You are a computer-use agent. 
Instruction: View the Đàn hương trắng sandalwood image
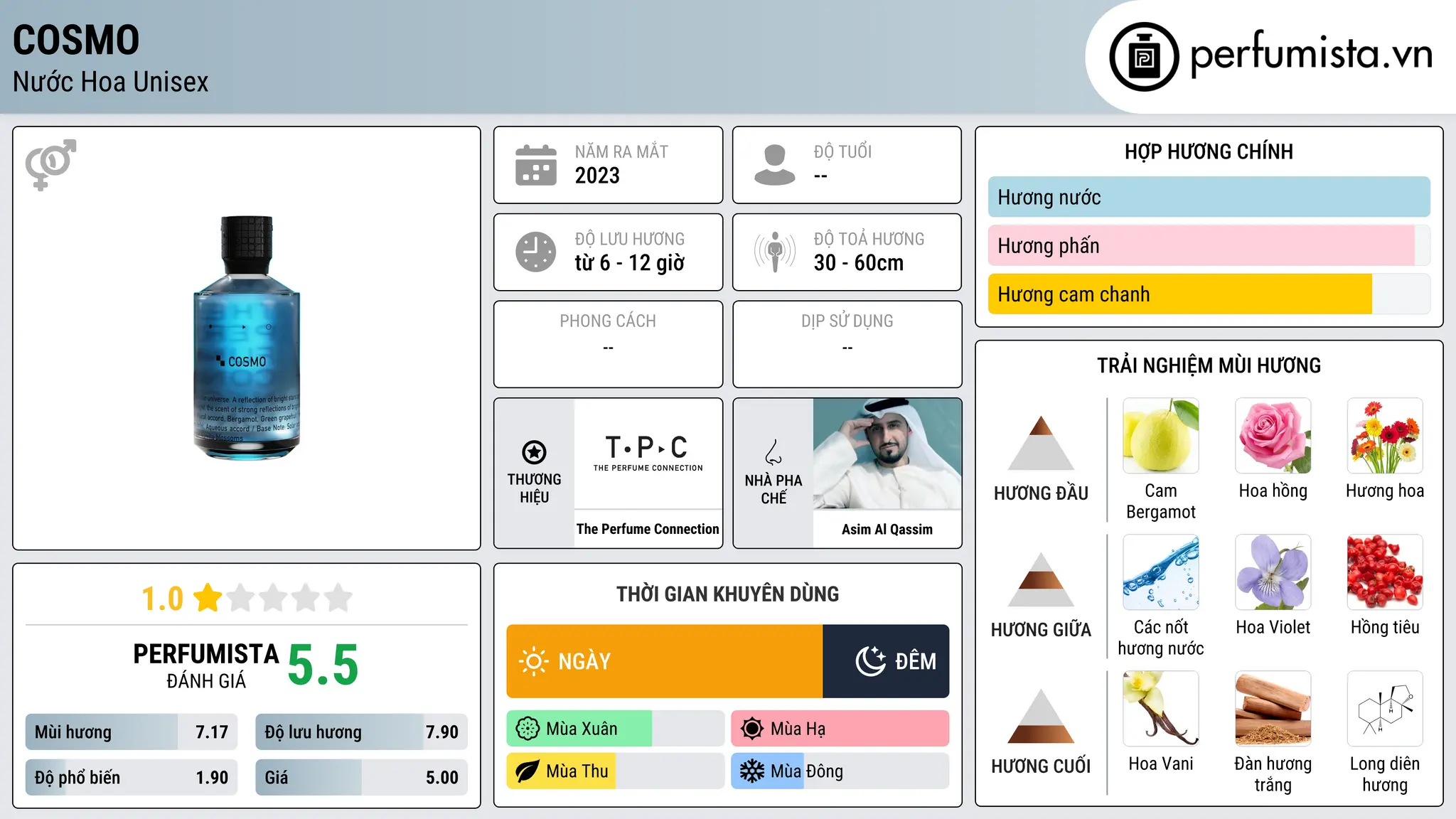coord(1273,709)
